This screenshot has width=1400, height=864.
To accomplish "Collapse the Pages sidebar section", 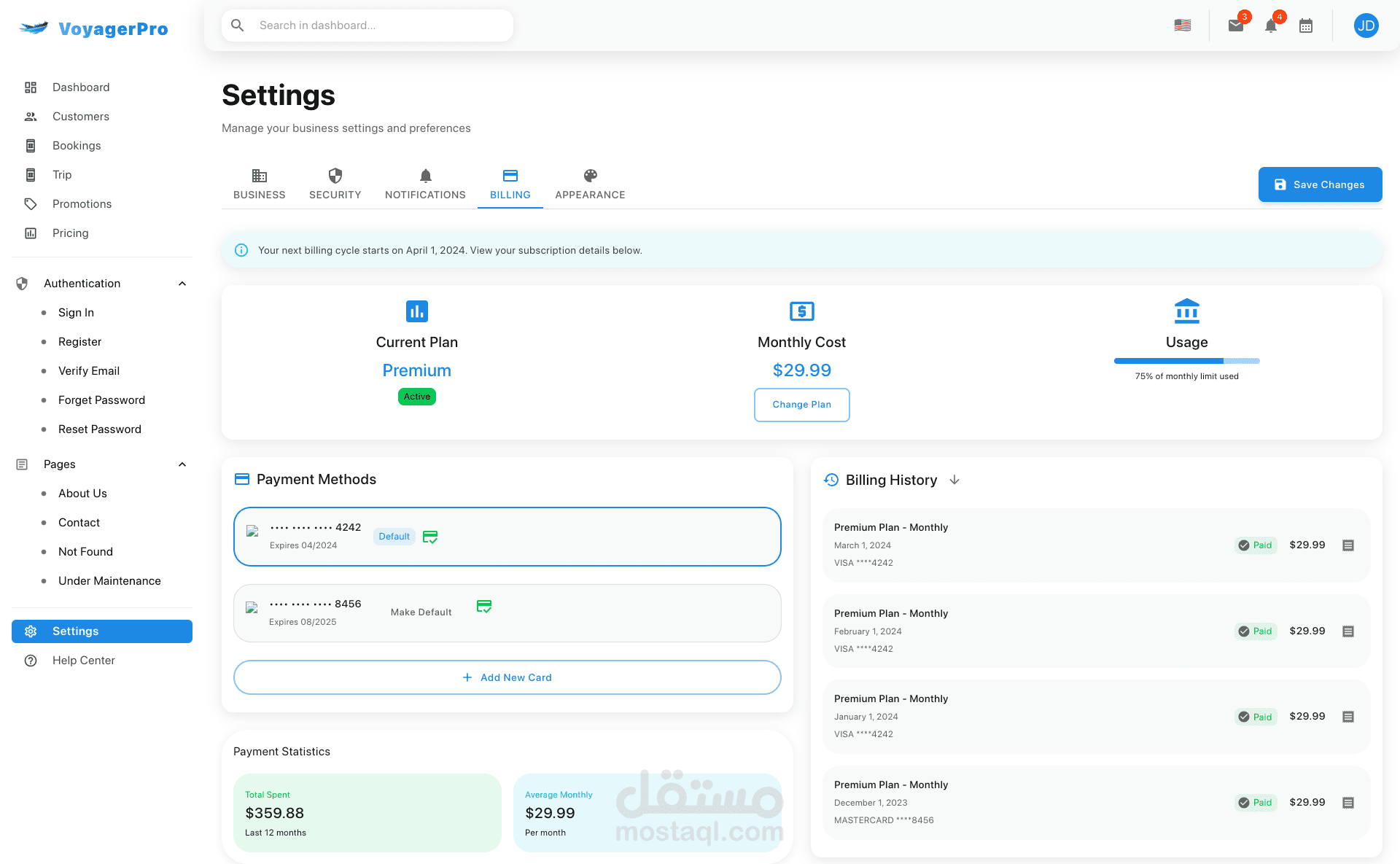I will pyautogui.click(x=182, y=464).
